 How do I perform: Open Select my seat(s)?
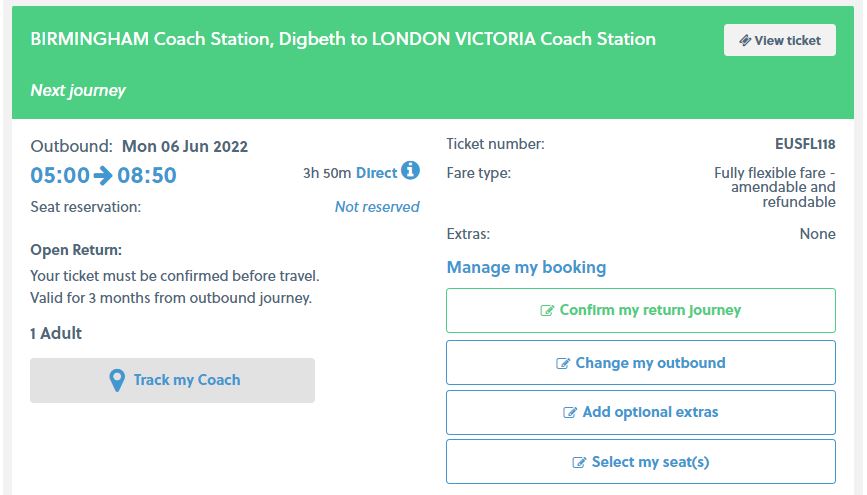coord(641,462)
